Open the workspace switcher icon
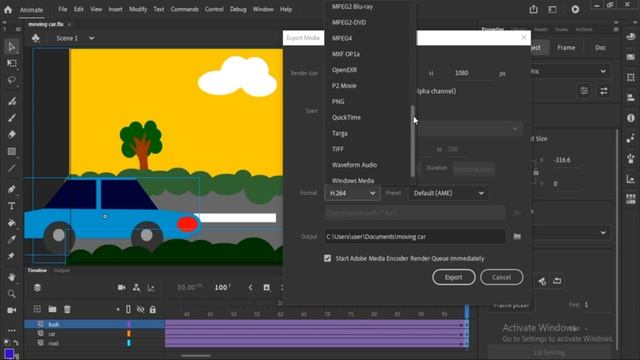The width and height of the screenshot is (640, 360). point(553,9)
